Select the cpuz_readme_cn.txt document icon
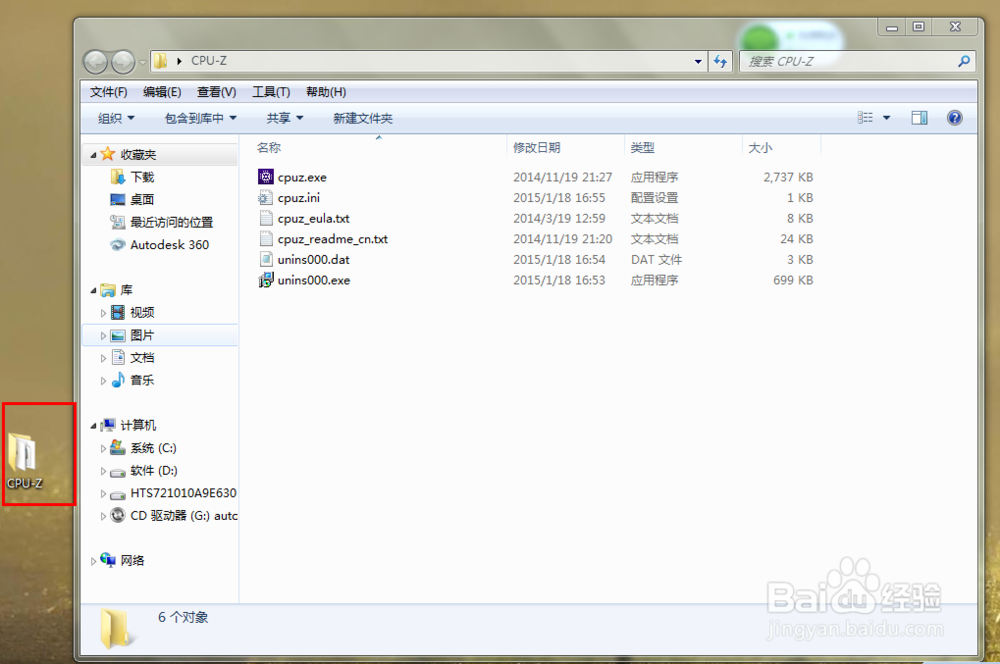The image size is (1000, 664). coord(265,239)
